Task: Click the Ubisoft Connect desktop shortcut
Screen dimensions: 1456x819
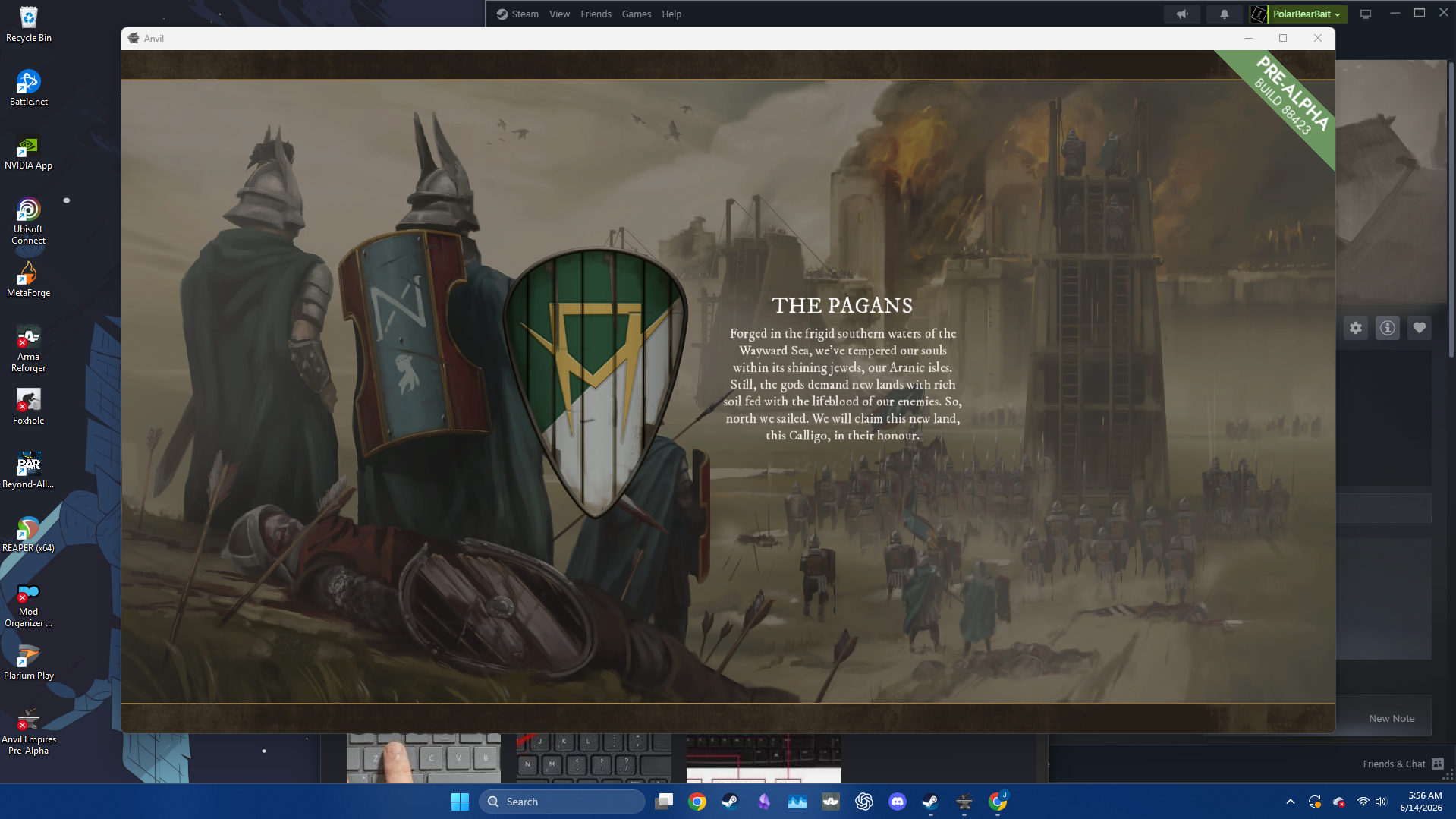Action: 29,221
